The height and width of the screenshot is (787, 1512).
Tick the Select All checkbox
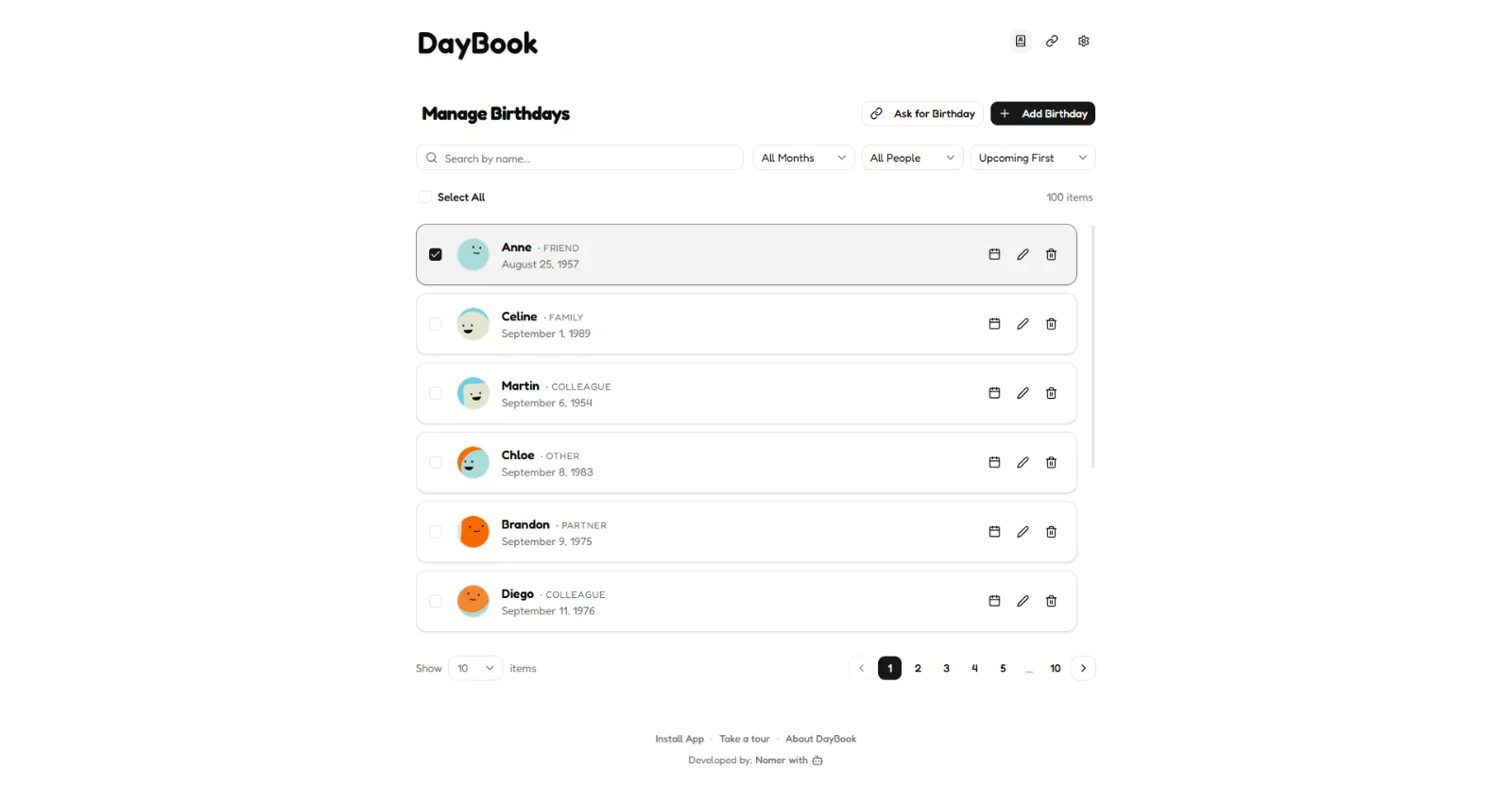(x=425, y=197)
